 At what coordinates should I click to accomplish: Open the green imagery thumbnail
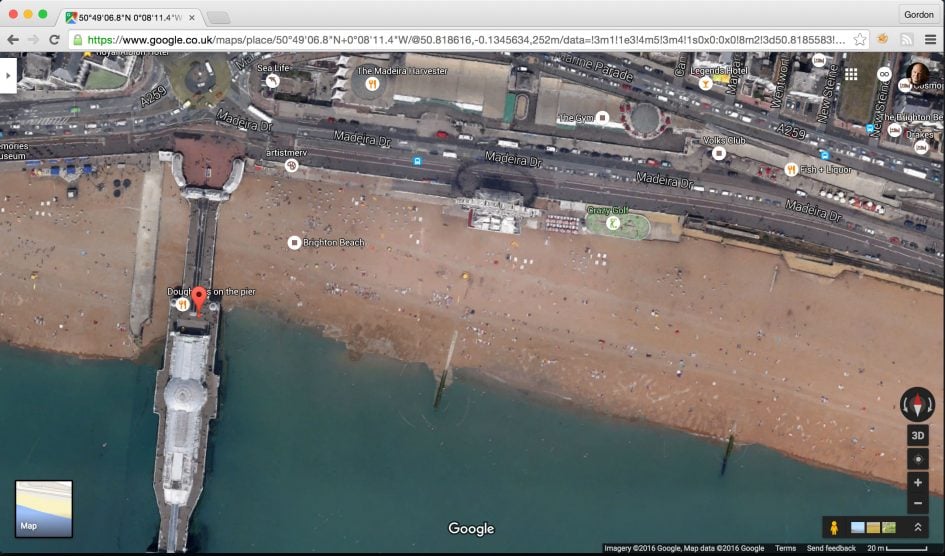(x=888, y=528)
